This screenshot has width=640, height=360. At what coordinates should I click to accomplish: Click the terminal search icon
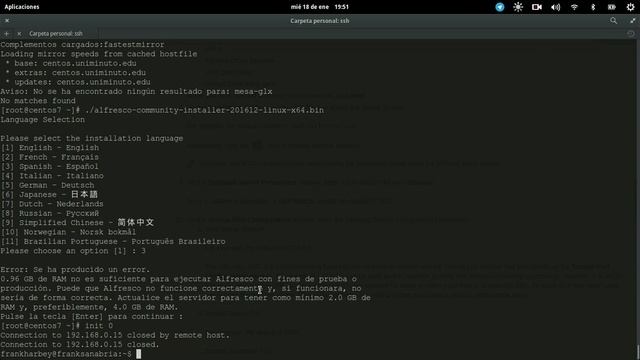(613, 20)
